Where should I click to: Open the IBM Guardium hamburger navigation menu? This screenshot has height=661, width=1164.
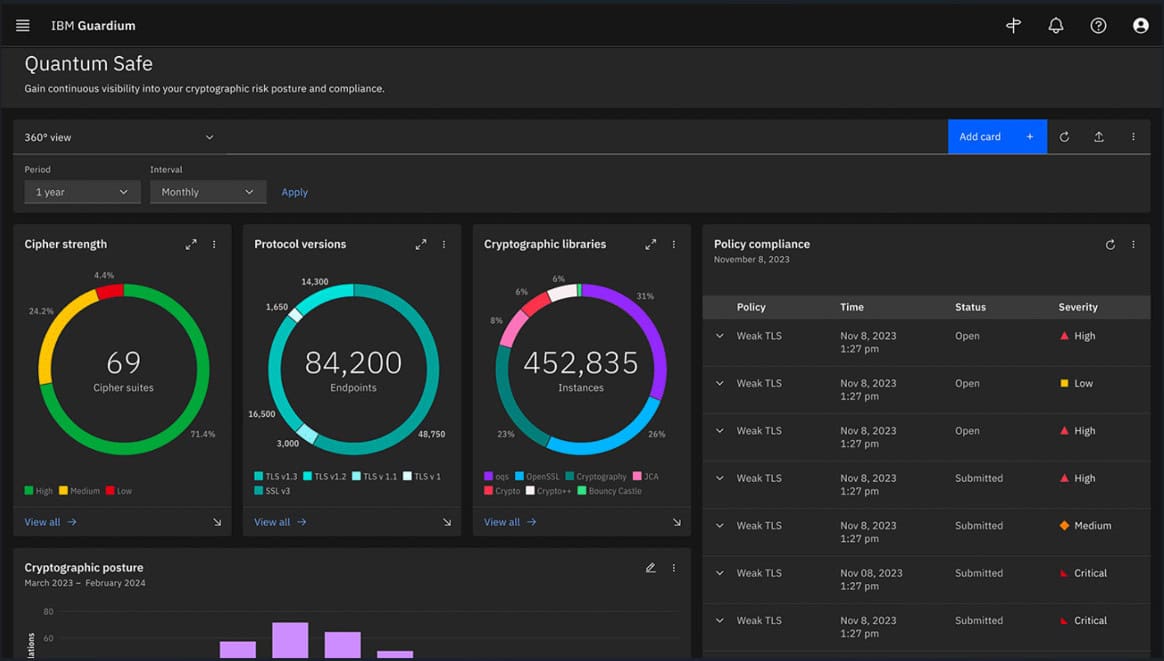tap(22, 25)
